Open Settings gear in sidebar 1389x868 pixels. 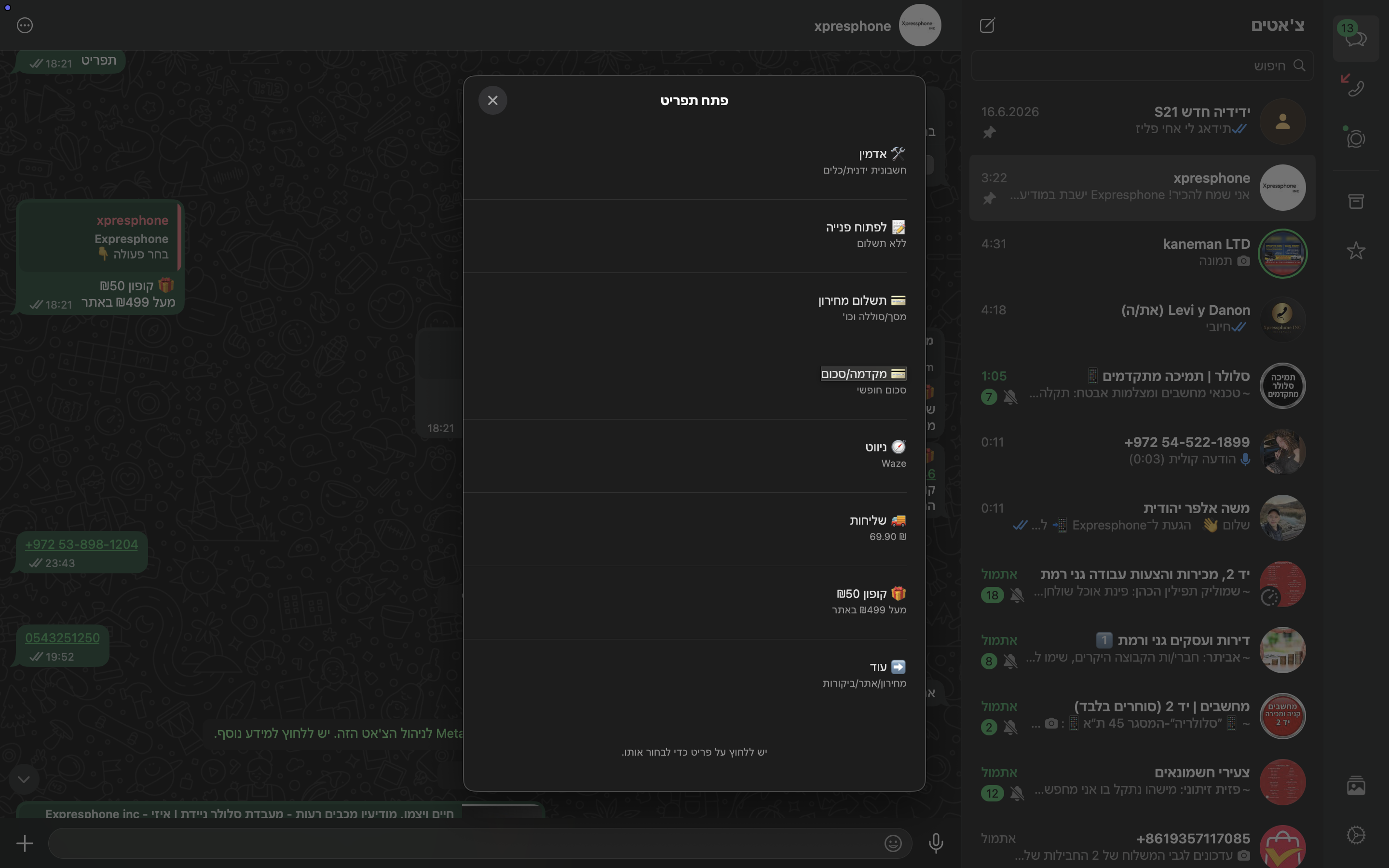tap(1356, 835)
